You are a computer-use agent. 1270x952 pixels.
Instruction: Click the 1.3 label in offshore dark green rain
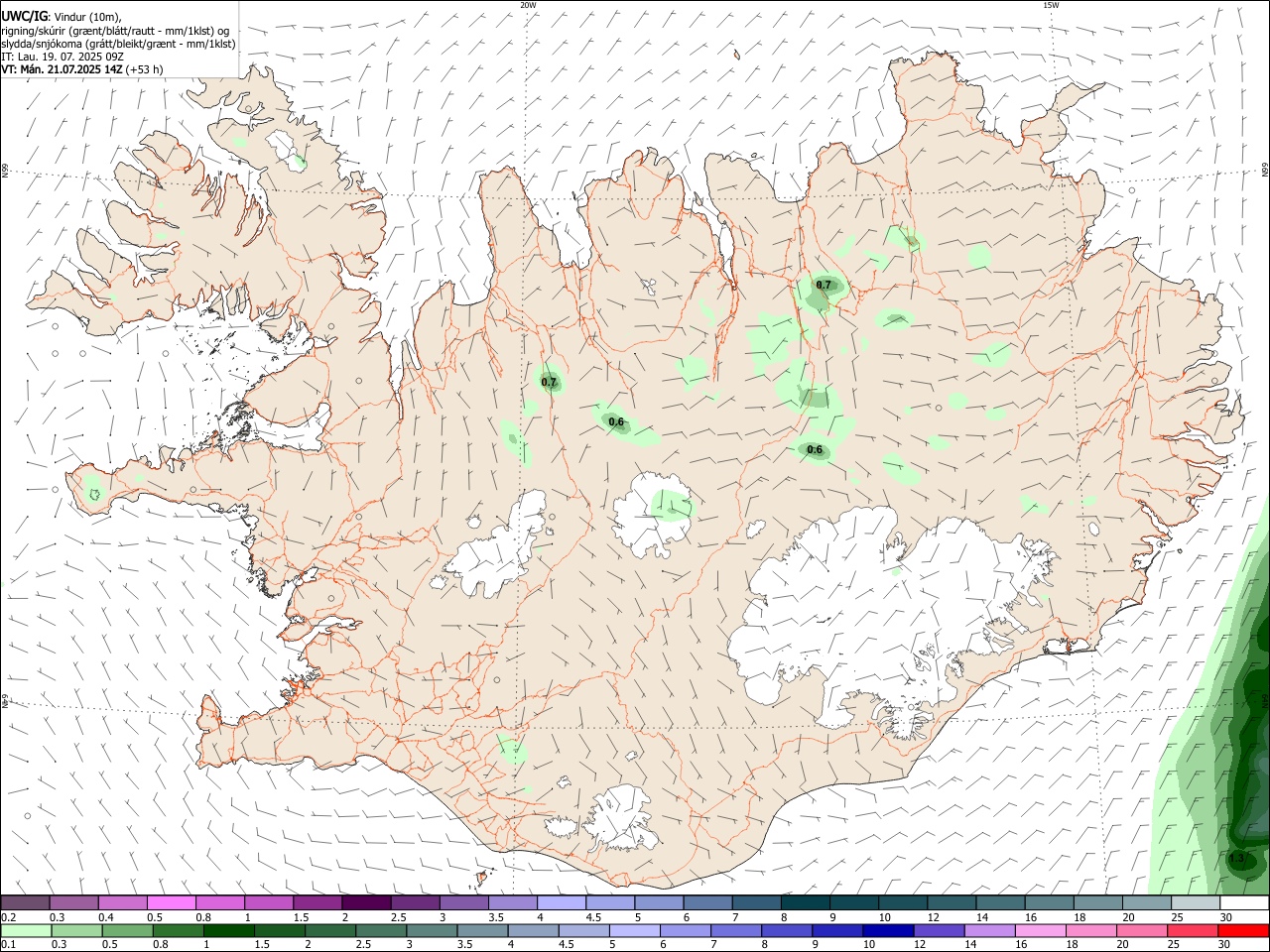tap(1236, 858)
